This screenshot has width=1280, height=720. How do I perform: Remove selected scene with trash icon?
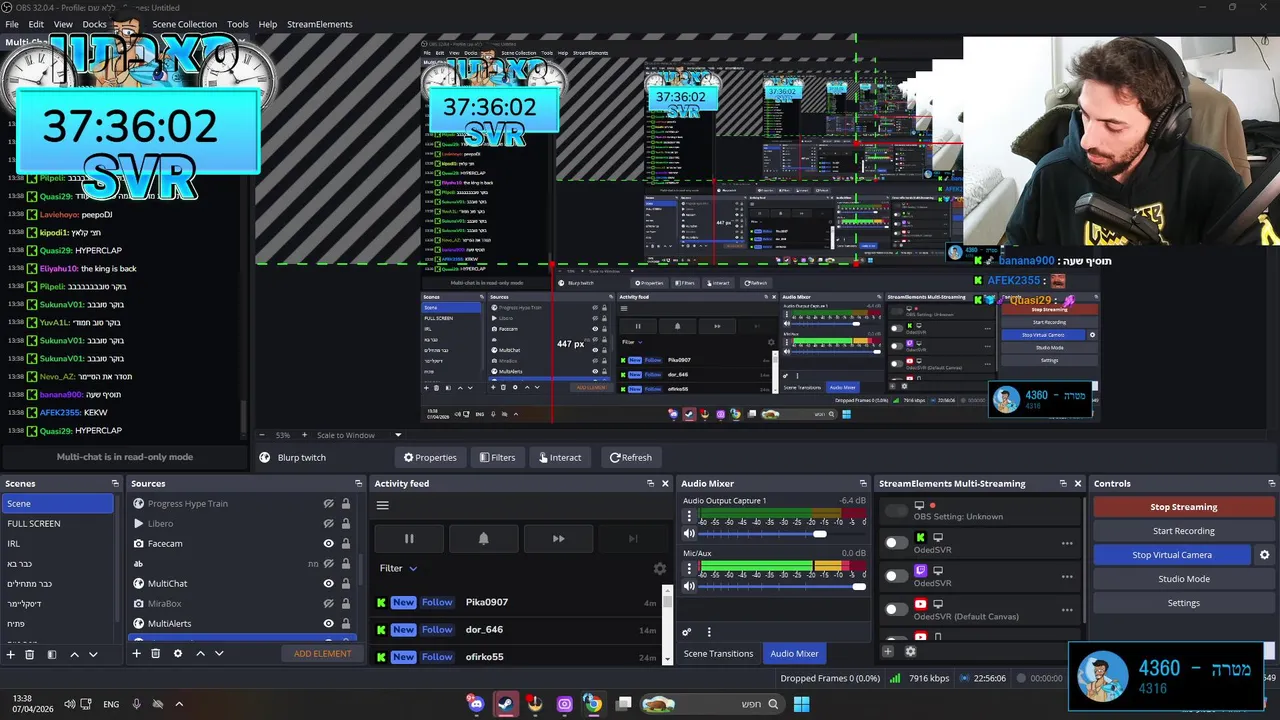coord(30,654)
